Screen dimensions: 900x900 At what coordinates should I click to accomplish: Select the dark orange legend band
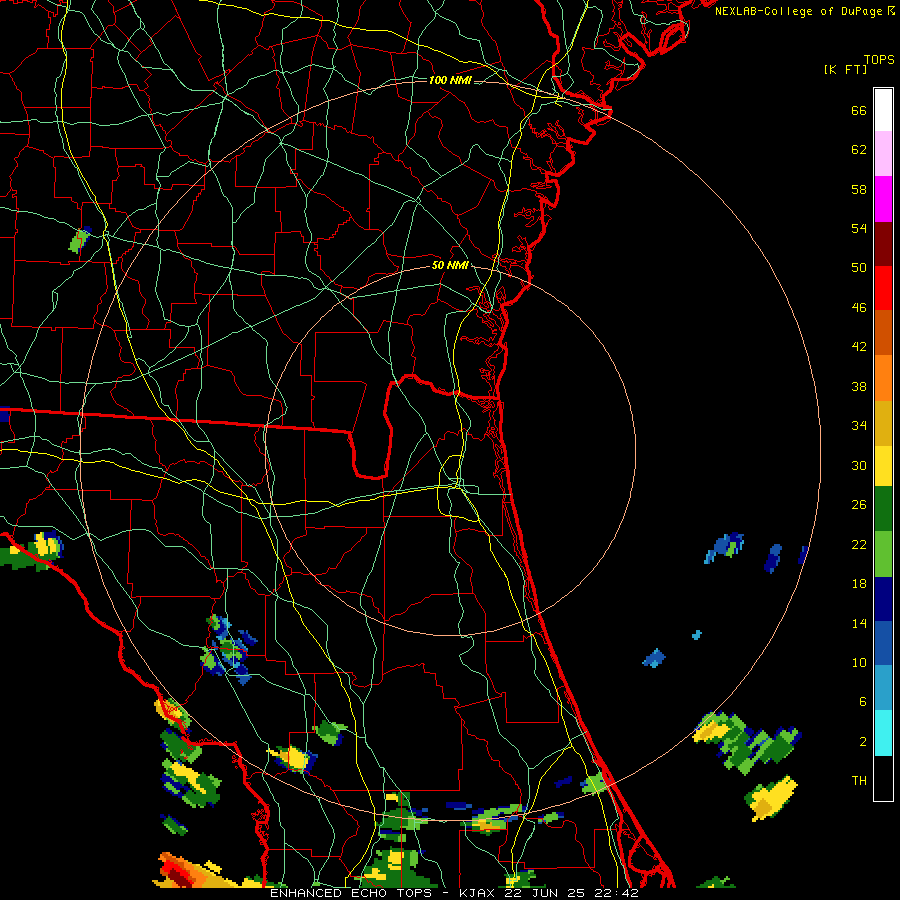[883, 332]
